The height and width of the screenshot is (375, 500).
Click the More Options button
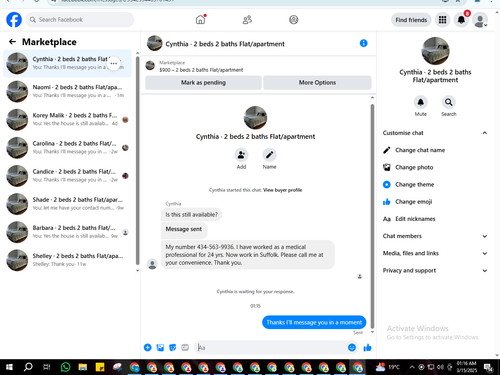point(317,83)
